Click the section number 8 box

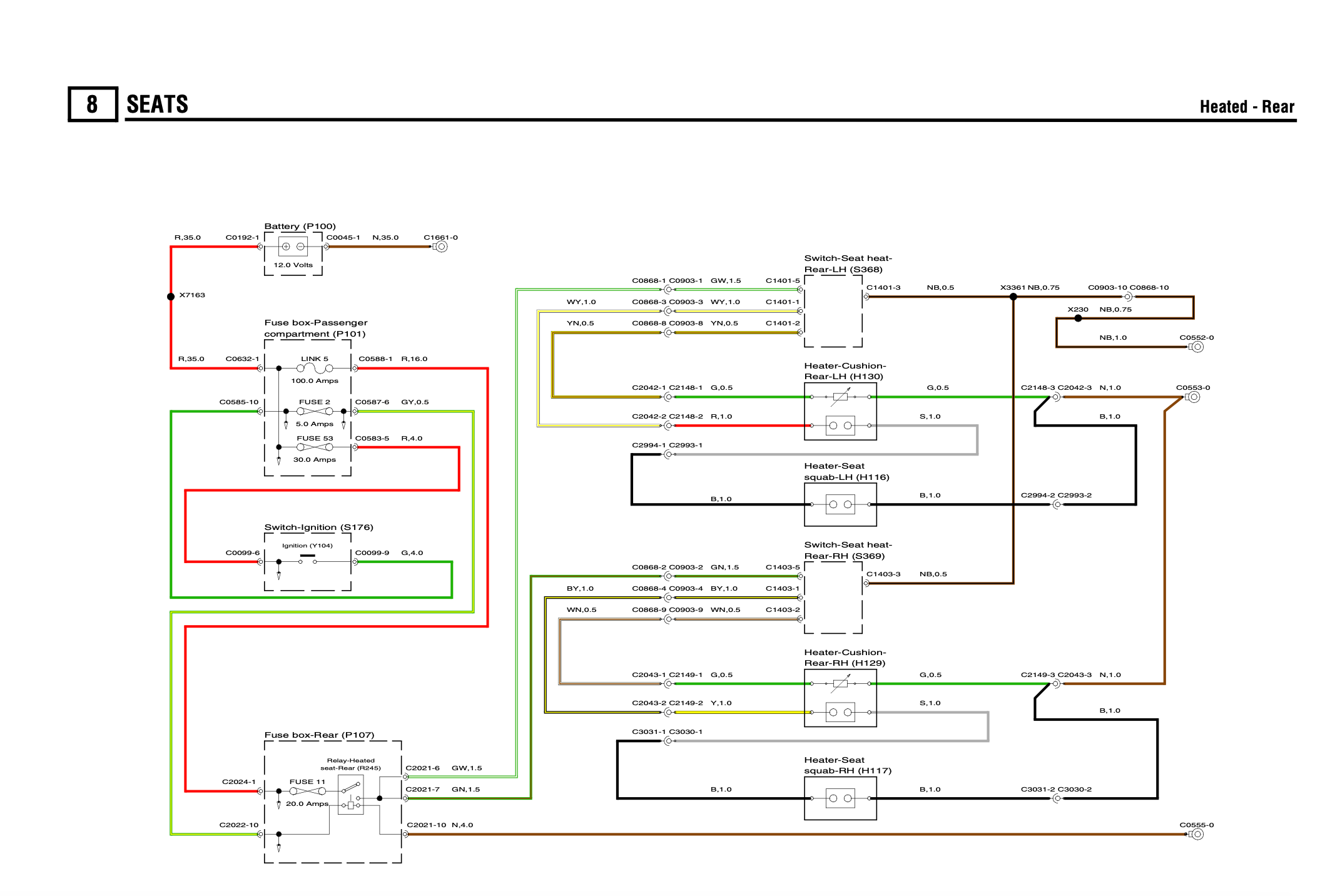(x=93, y=104)
